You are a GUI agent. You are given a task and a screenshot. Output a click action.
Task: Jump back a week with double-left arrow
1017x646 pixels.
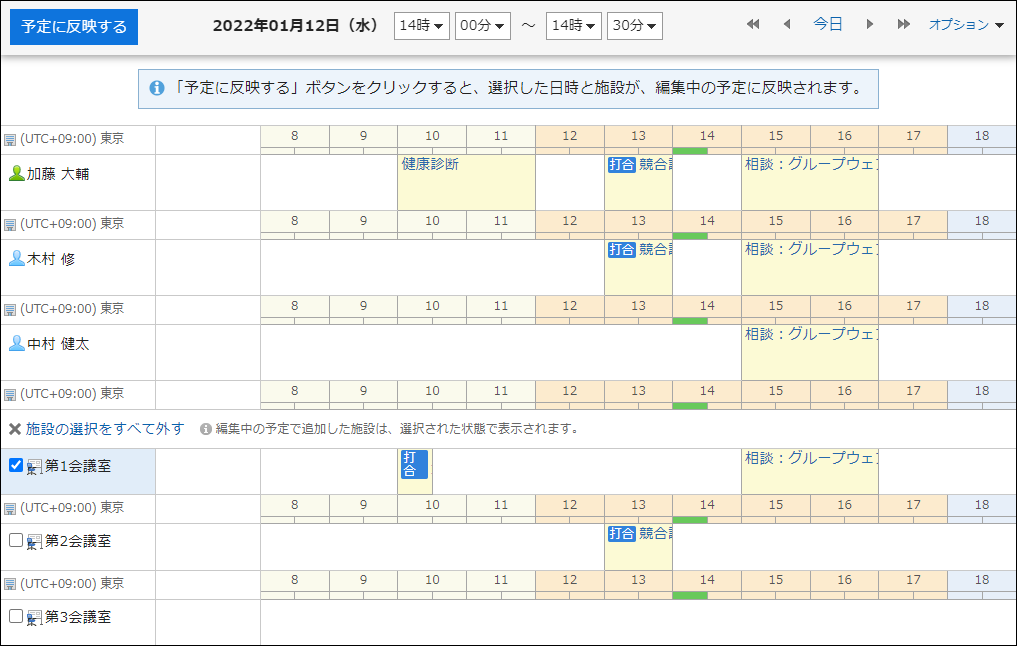(x=753, y=24)
